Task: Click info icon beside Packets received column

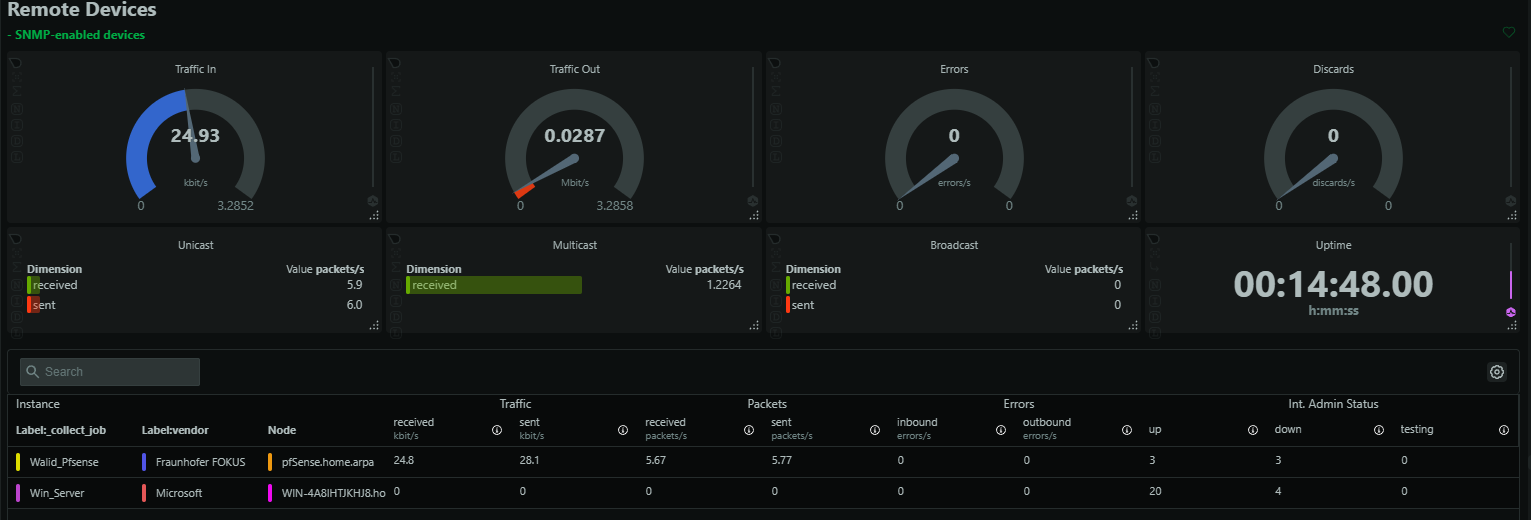Action: coord(749,430)
